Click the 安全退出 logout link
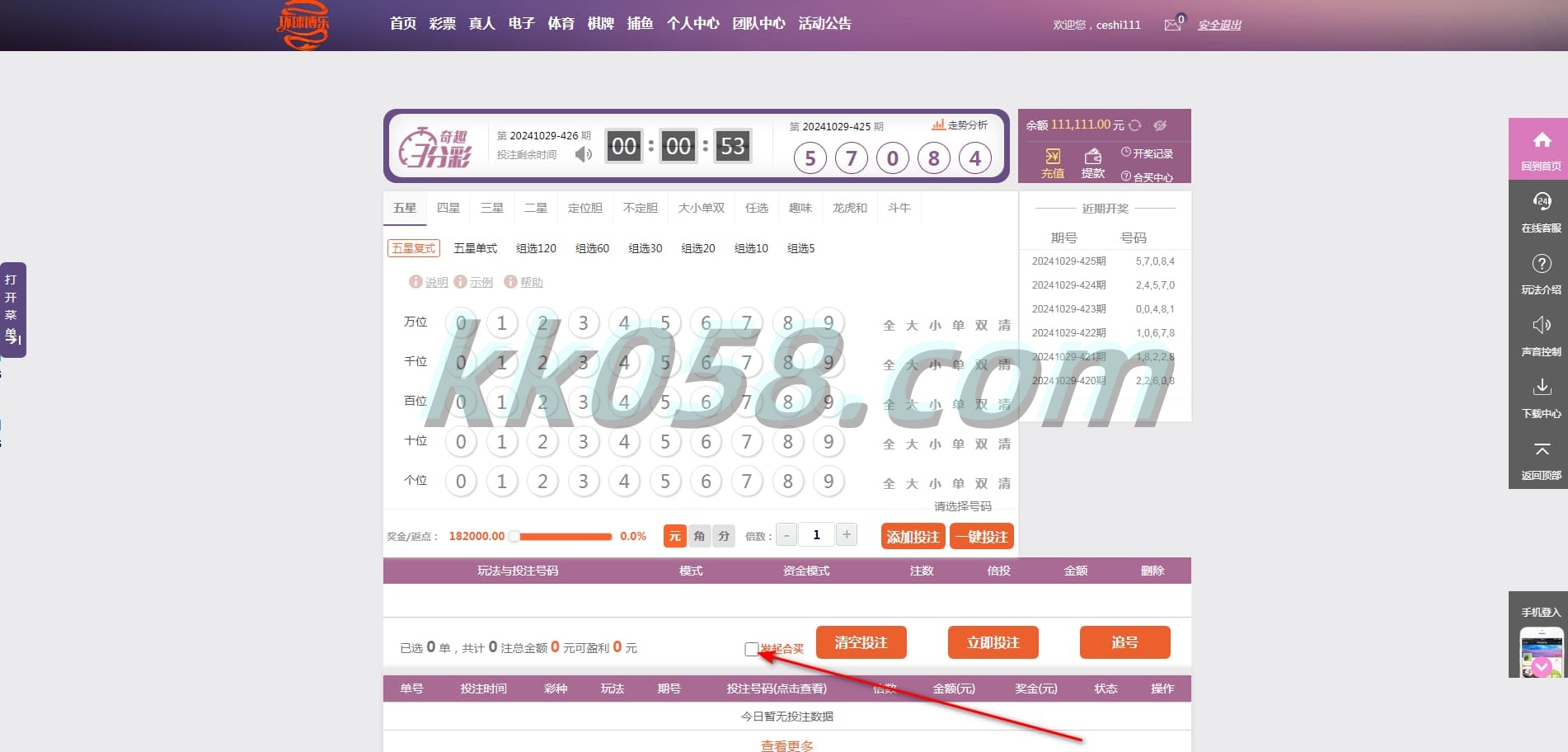Viewport: 1568px width, 752px height. coord(1219,25)
